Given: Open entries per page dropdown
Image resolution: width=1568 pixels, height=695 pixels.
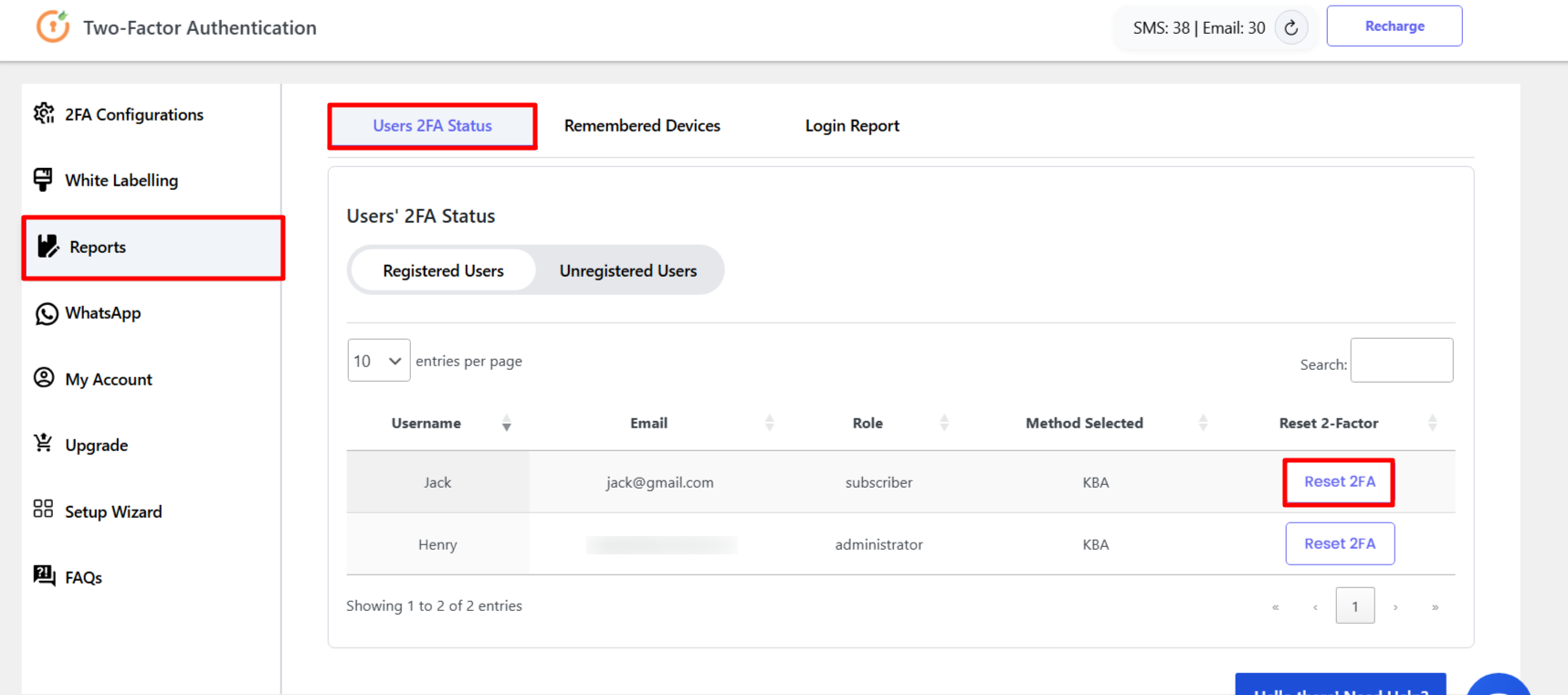Looking at the screenshot, I should tap(379, 361).
